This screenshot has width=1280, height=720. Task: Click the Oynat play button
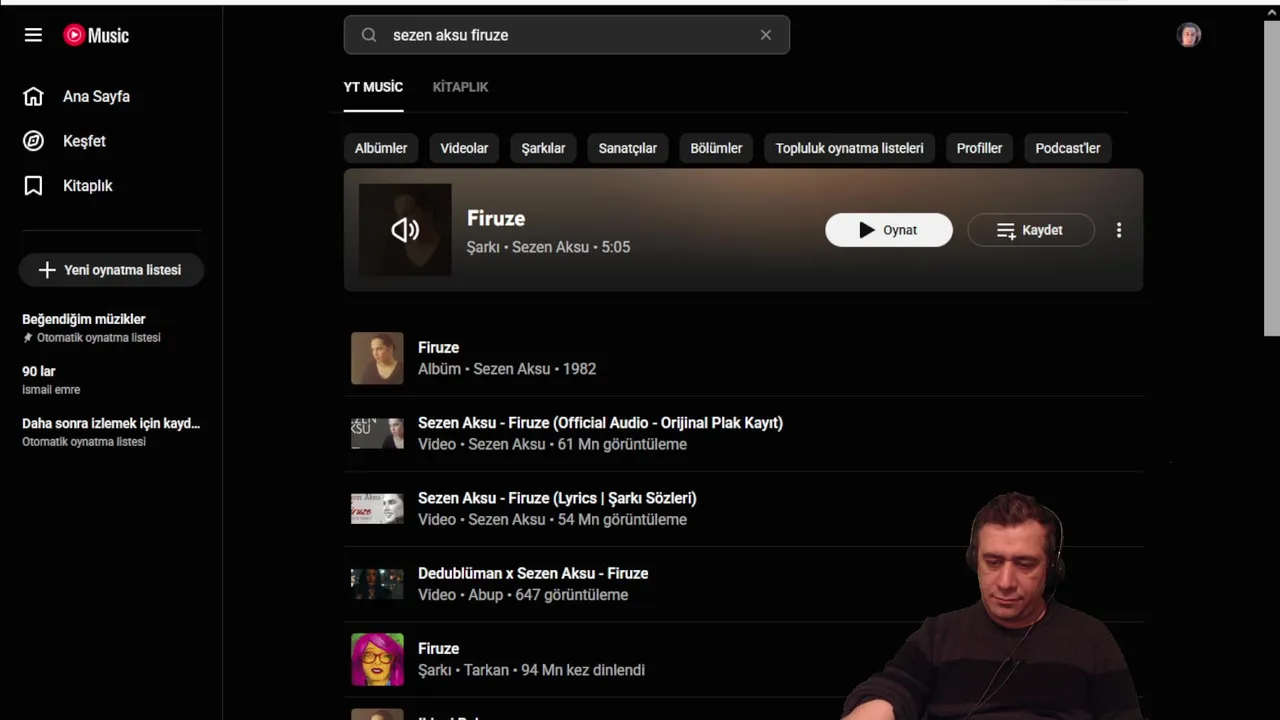tap(889, 230)
